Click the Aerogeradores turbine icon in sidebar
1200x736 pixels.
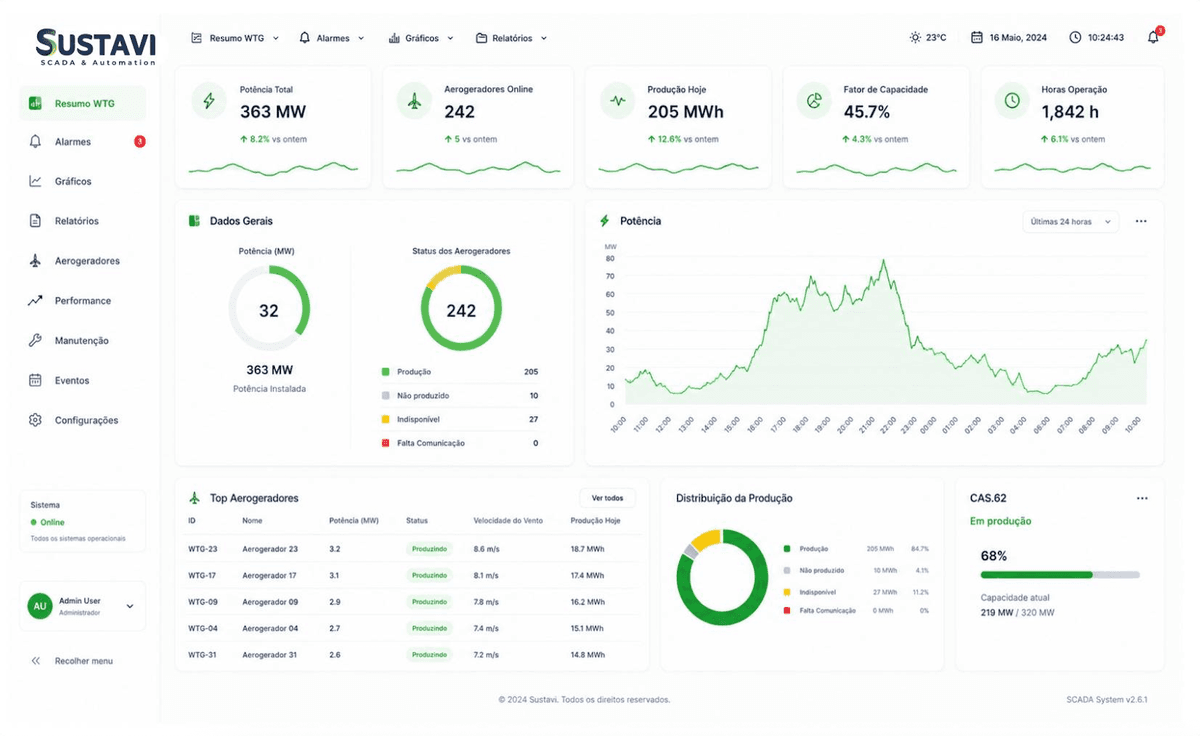pos(35,261)
